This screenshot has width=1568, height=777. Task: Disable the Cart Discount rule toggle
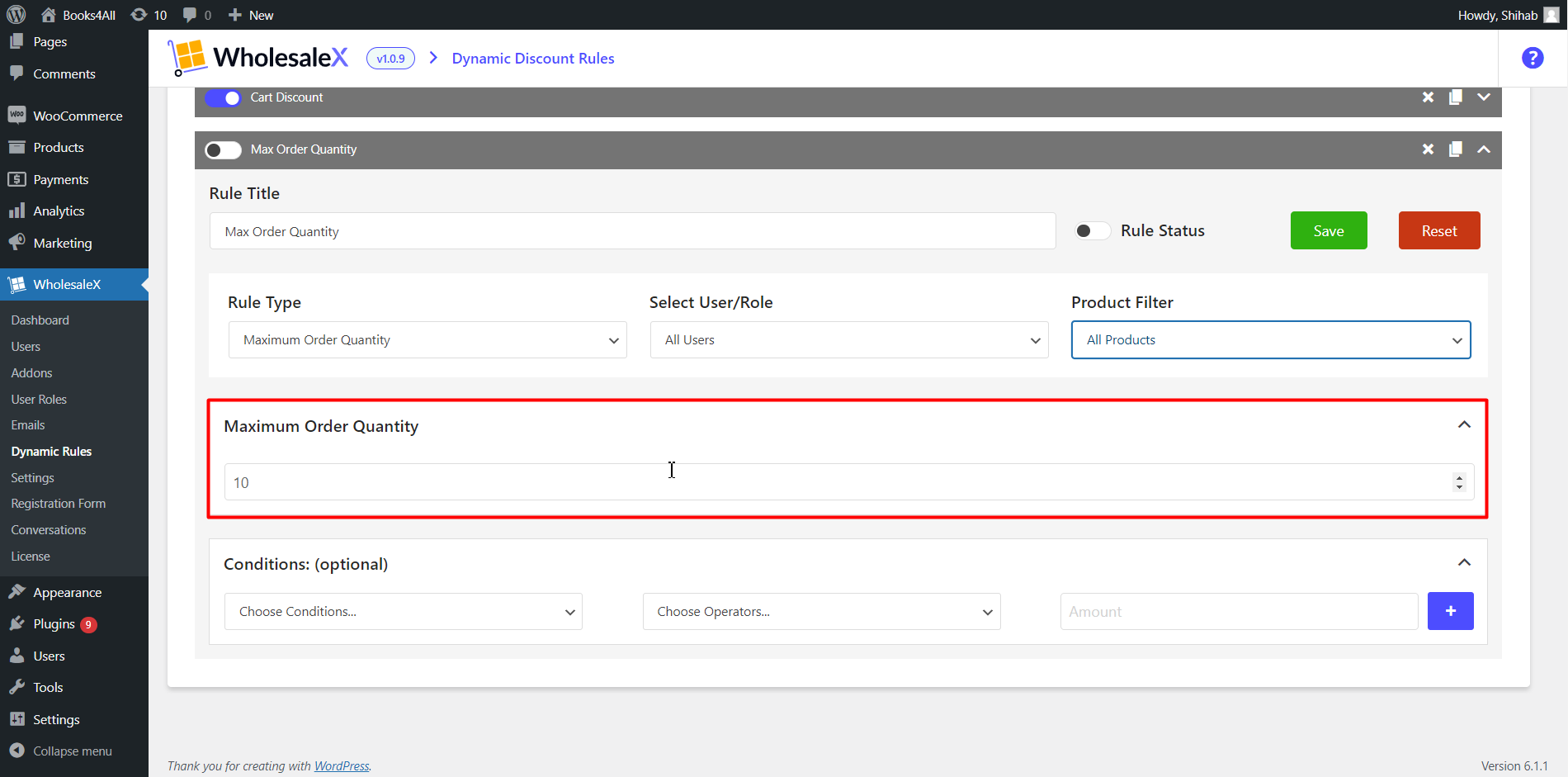pos(223,97)
